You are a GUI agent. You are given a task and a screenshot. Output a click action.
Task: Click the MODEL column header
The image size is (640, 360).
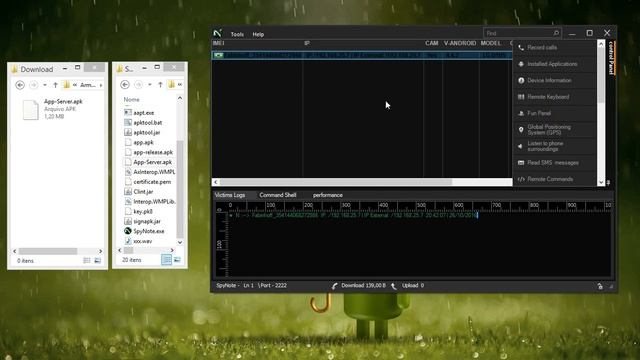(491, 43)
